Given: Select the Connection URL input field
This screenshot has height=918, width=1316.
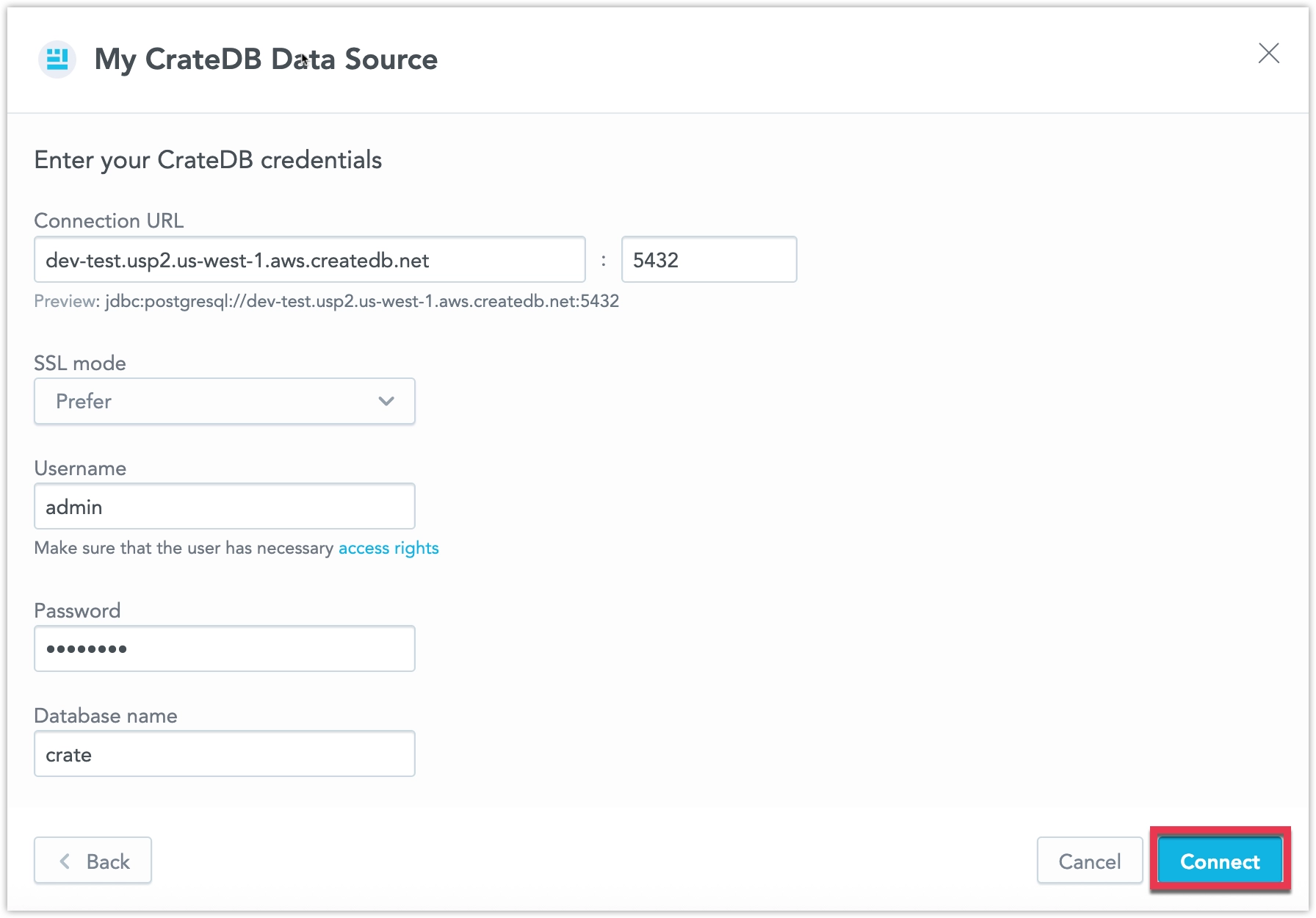Looking at the screenshot, I should [x=308, y=259].
